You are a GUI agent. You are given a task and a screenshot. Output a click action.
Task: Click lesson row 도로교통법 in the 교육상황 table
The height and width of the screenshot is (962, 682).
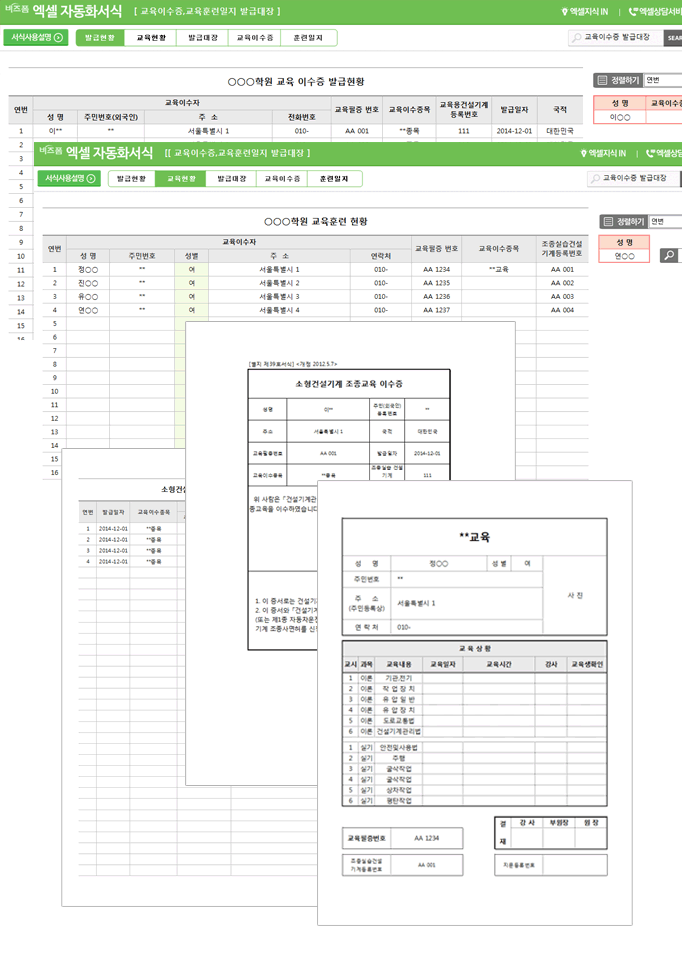[x=474, y=720]
